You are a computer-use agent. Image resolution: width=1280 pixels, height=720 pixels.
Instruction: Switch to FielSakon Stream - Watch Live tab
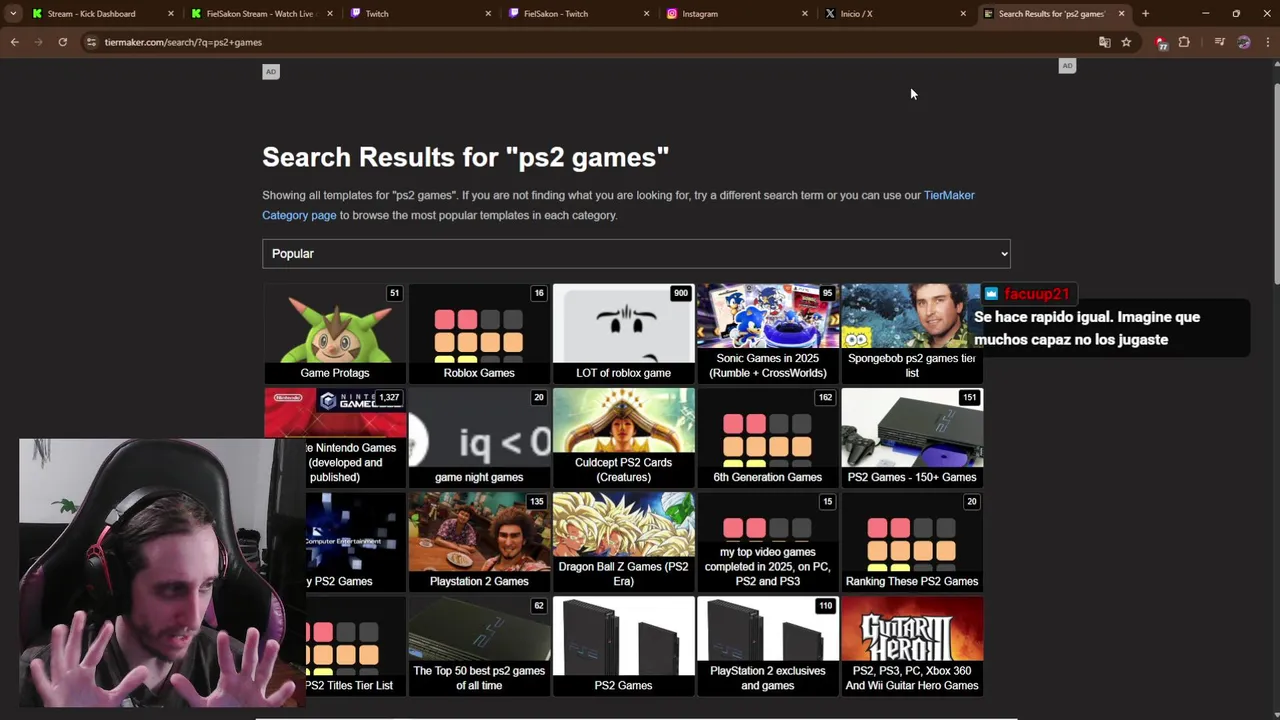coord(260,14)
